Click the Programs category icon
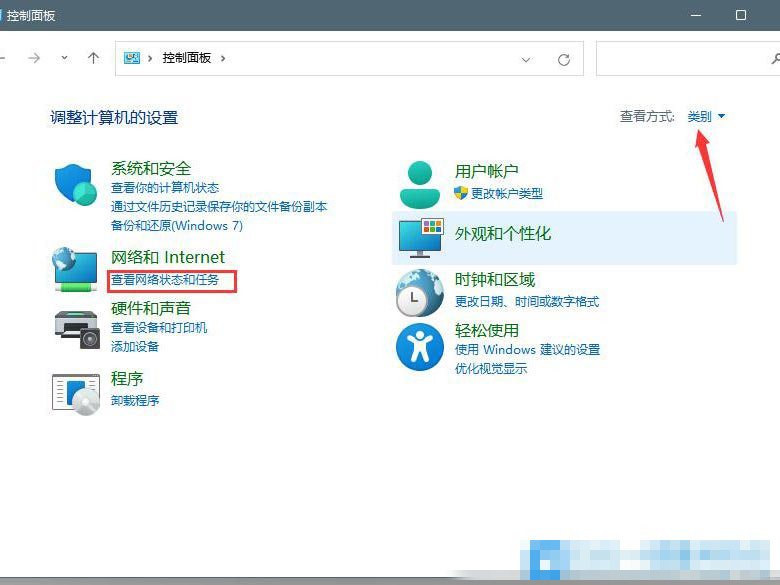Image resolution: width=780 pixels, height=585 pixels. coord(75,392)
